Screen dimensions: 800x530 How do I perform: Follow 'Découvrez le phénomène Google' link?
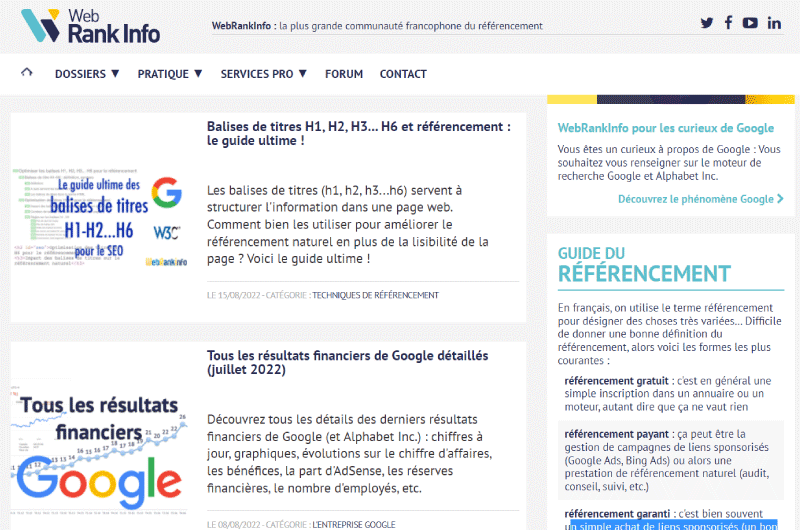[x=701, y=199]
